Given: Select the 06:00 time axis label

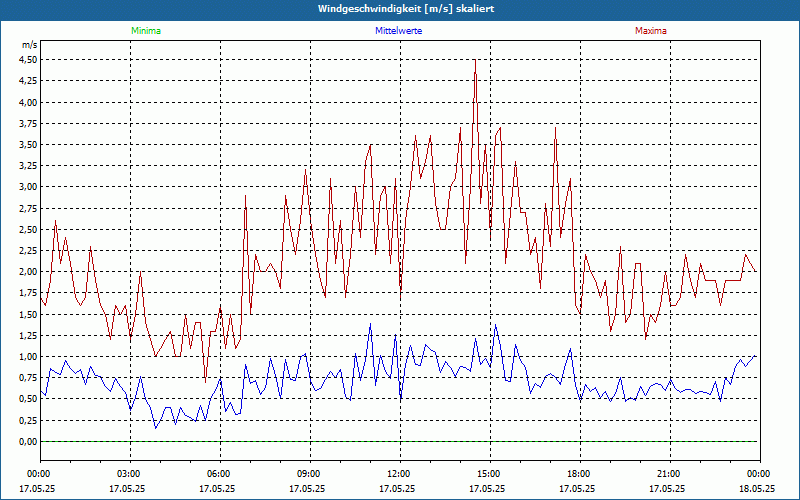Looking at the screenshot, I should click(x=219, y=474).
